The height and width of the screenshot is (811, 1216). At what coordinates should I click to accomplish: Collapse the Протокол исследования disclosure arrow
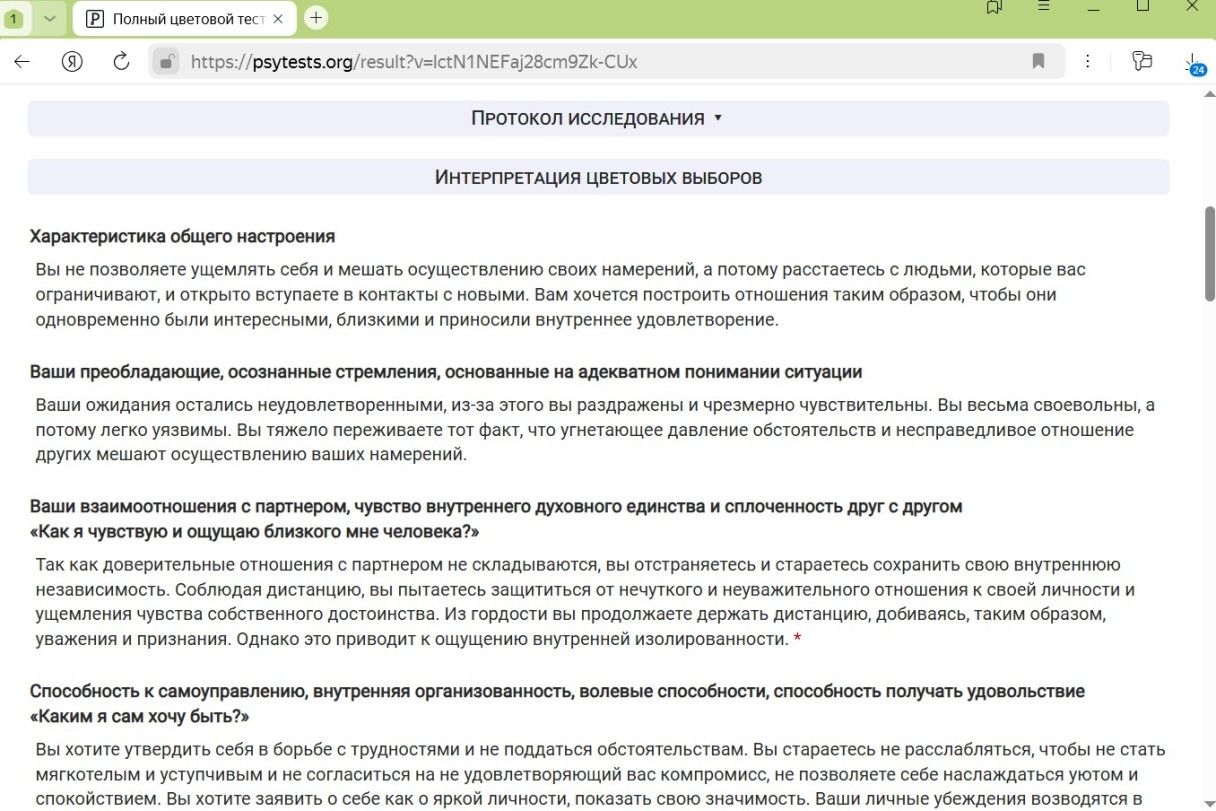(x=716, y=117)
